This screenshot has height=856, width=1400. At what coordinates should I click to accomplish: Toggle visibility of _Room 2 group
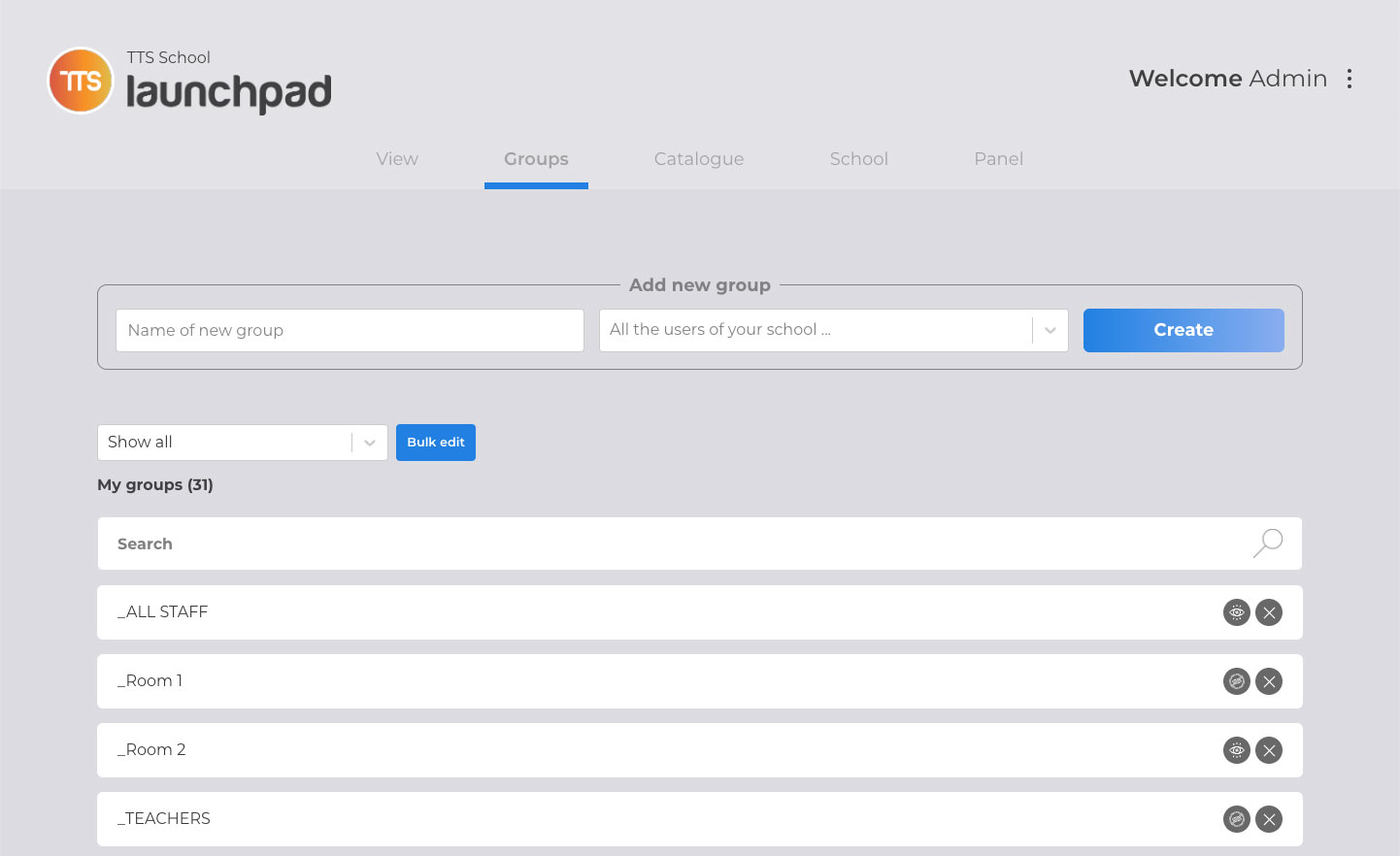1237,750
